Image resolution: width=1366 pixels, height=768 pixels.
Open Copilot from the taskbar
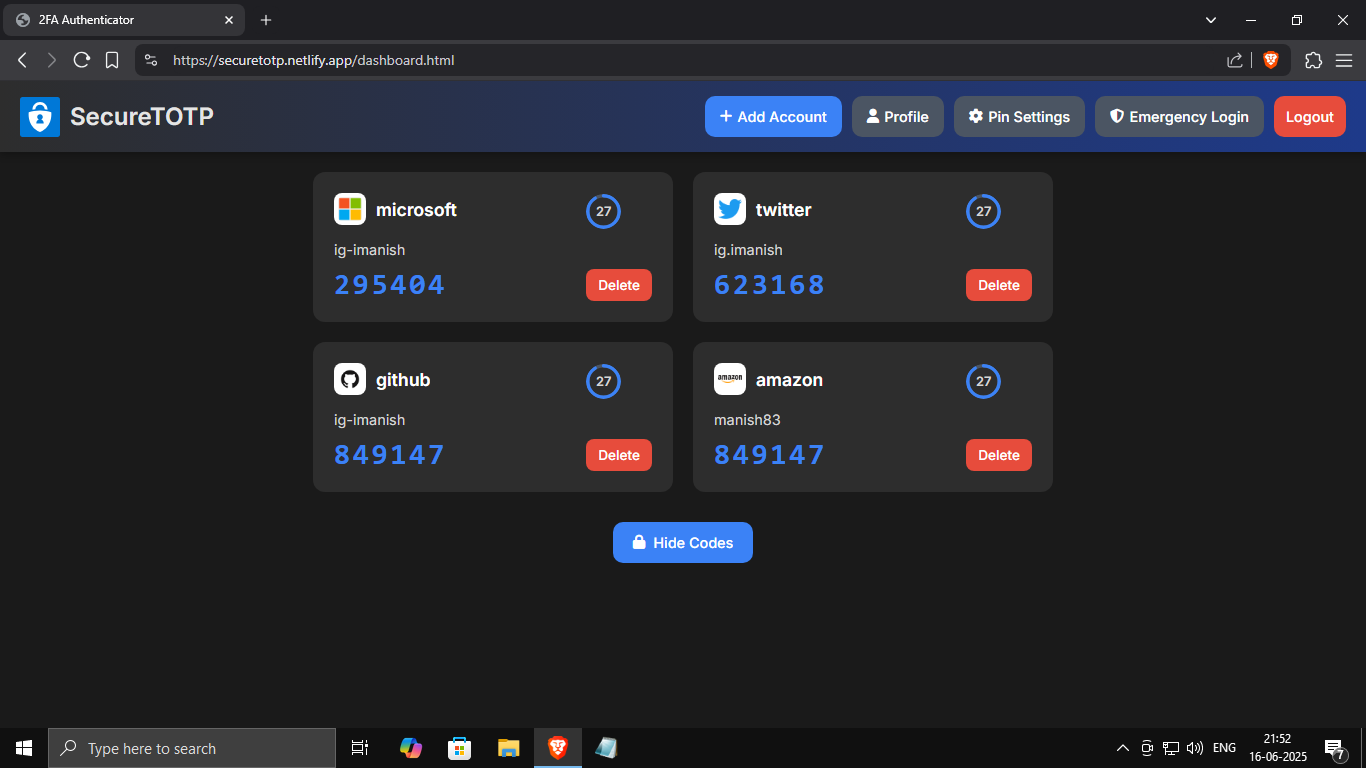point(410,748)
